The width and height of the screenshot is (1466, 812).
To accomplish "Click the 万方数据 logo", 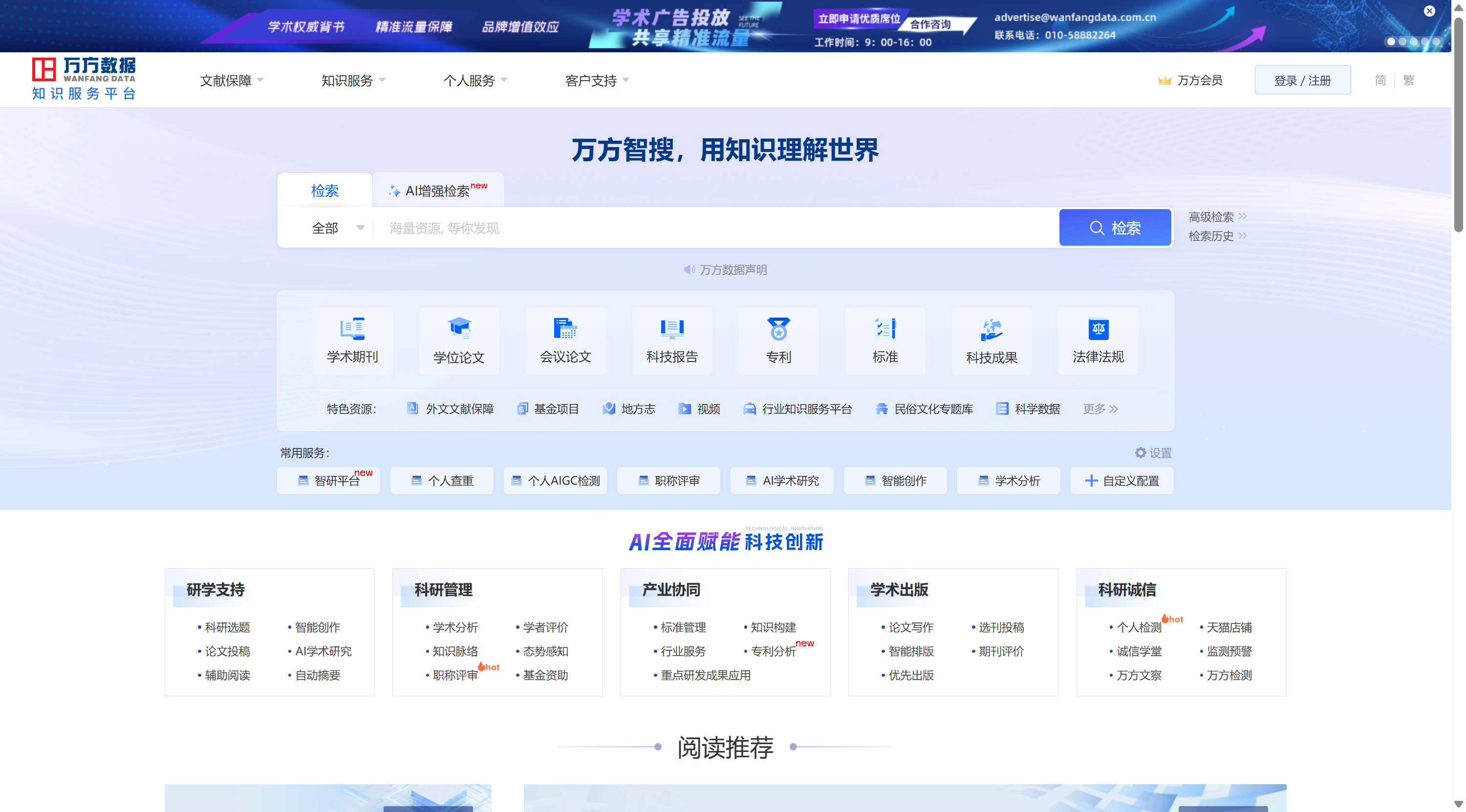I will 84,79.
